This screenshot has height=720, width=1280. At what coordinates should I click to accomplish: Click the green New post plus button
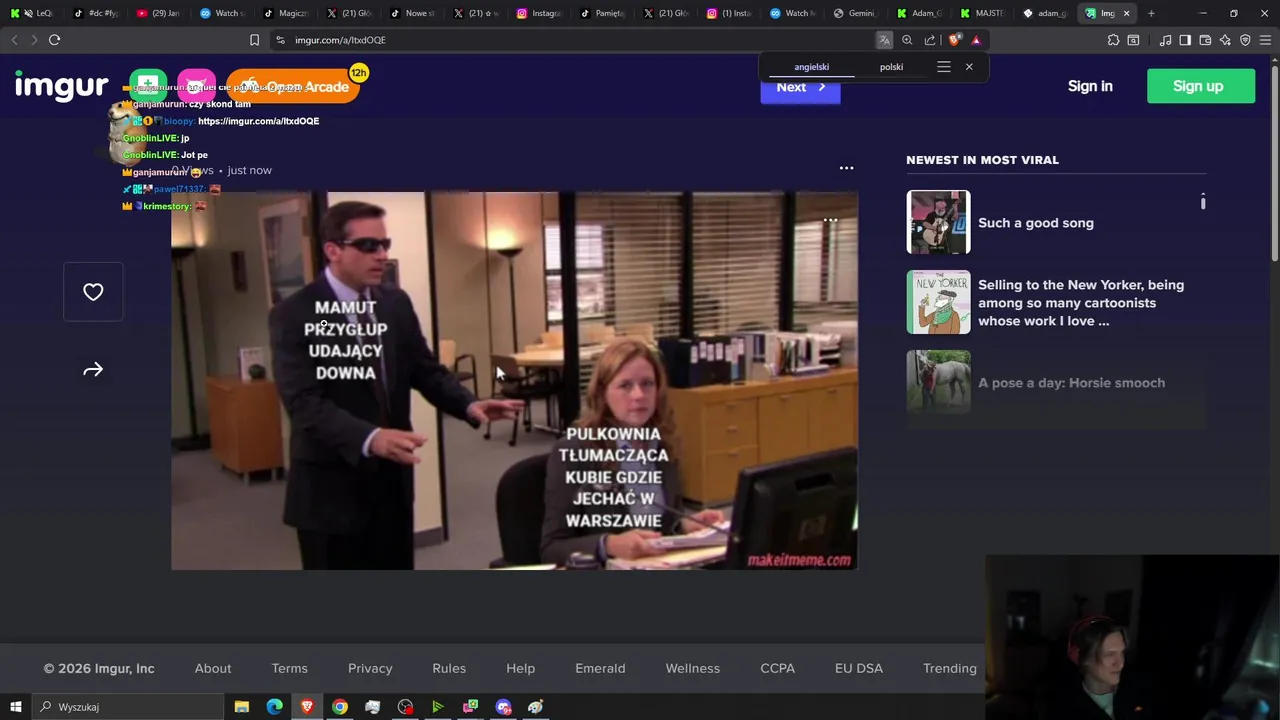(x=148, y=86)
